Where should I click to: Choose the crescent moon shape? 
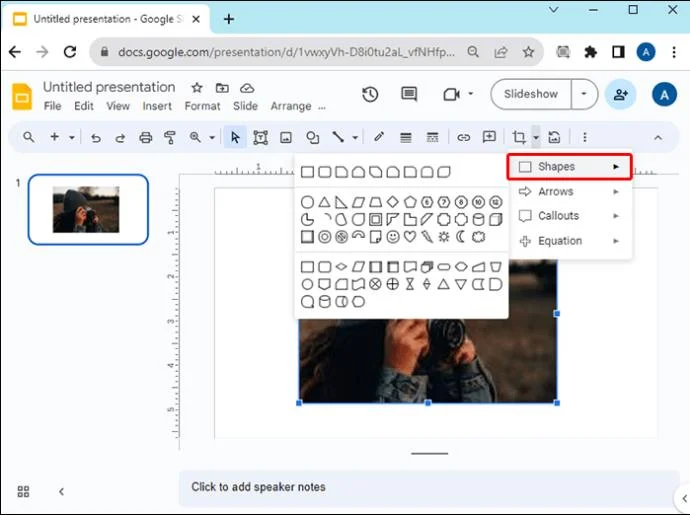click(x=461, y=237)
